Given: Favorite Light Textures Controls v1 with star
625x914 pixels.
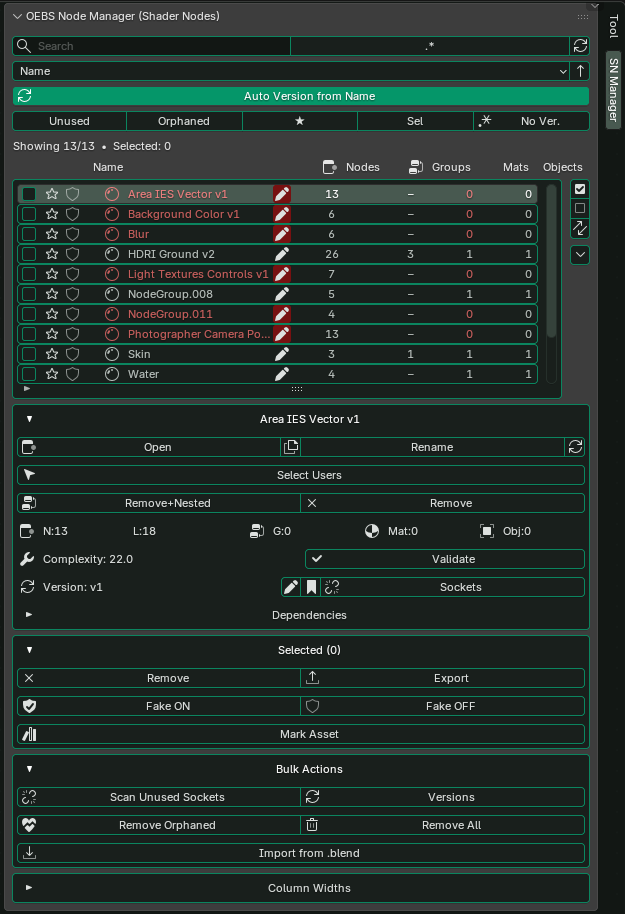Looking at the screenshot, I should (x=52, y=274).
